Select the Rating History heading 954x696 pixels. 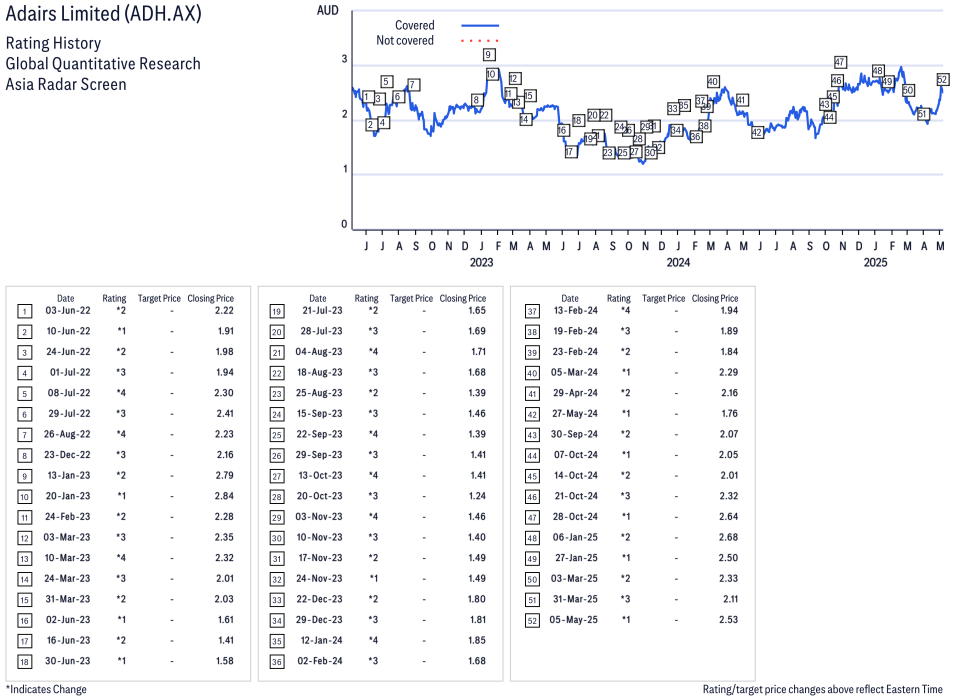click(x=53, y=43)
